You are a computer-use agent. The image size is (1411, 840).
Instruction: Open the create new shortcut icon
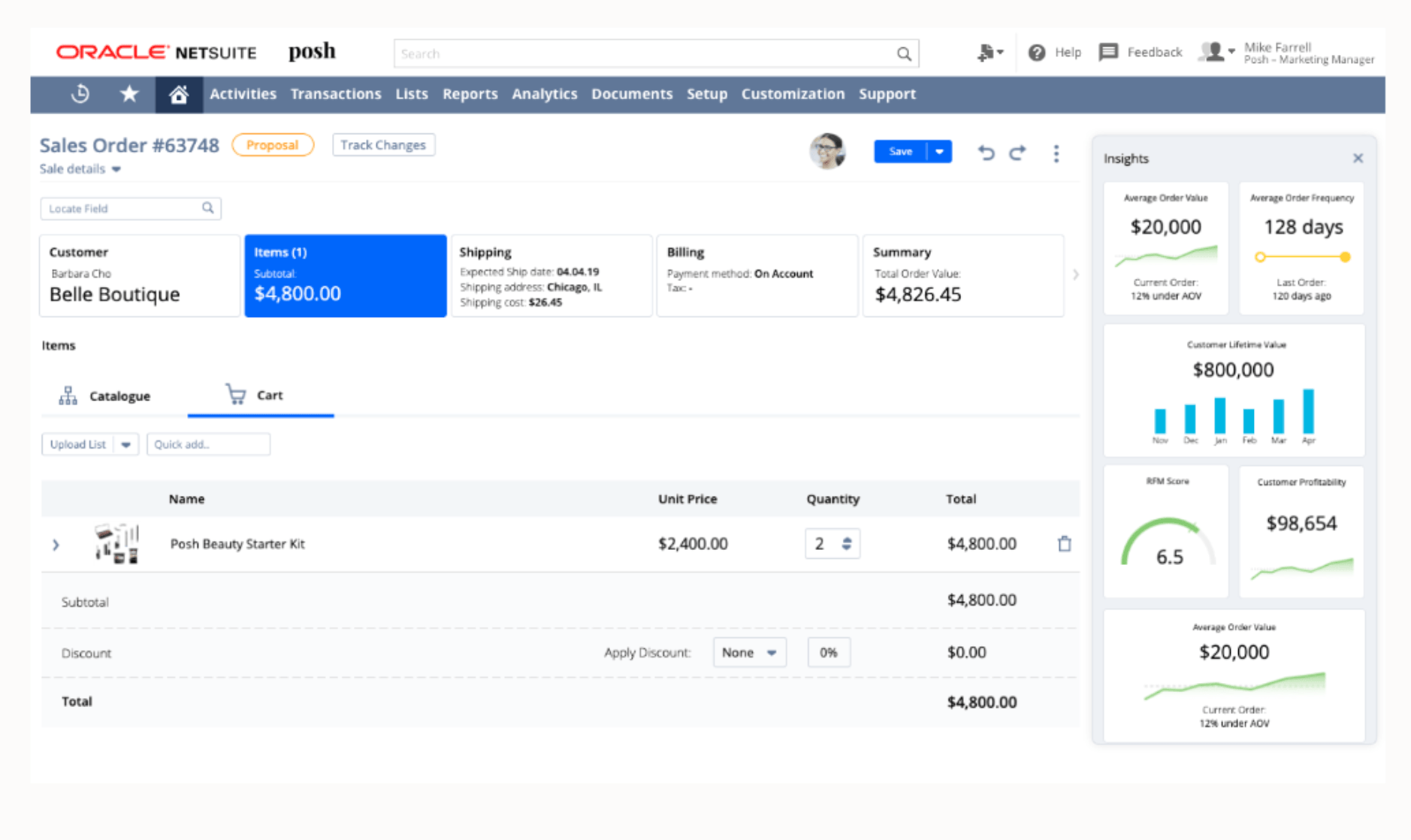coord(990,53)
